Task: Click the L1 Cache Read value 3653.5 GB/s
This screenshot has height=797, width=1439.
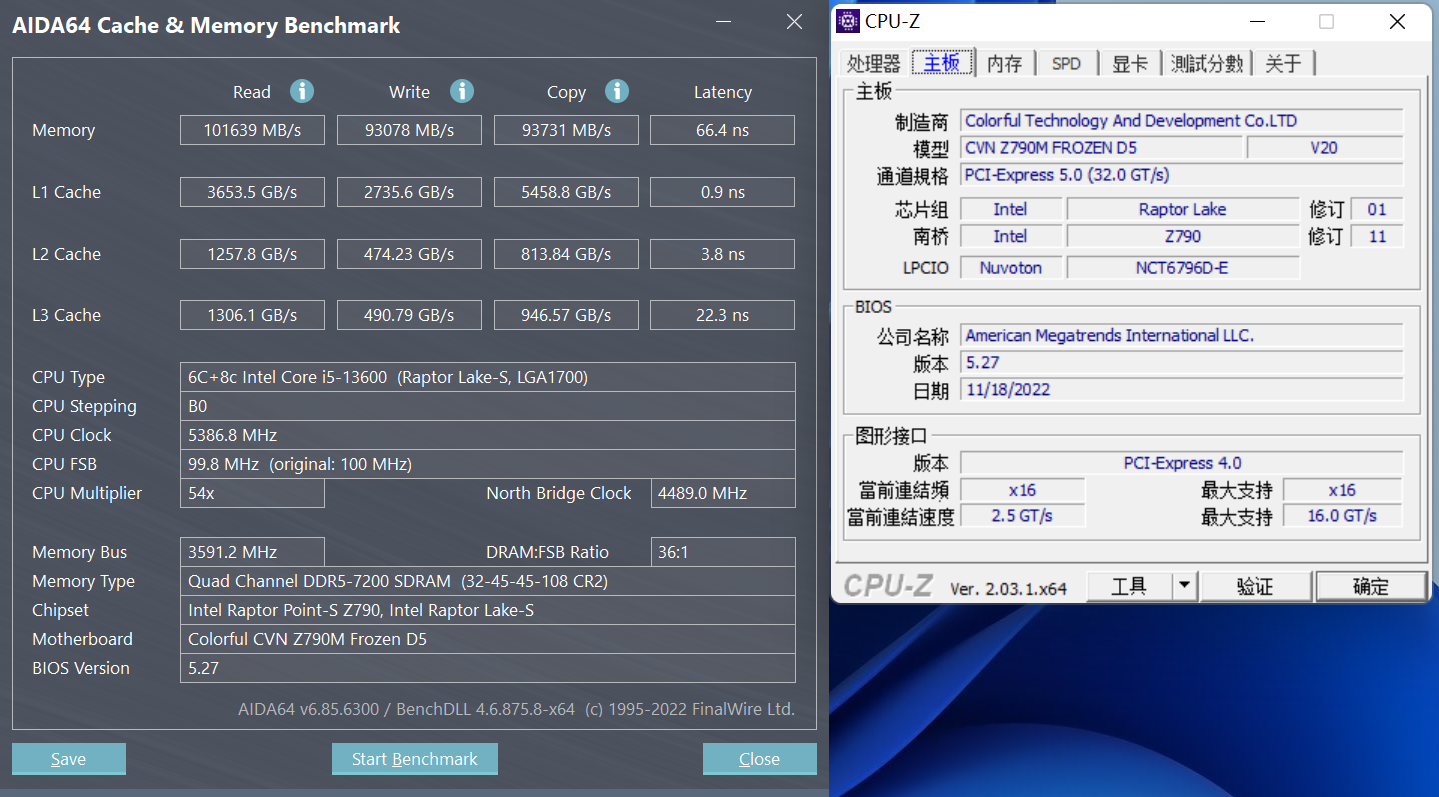Action: (252, 192)
